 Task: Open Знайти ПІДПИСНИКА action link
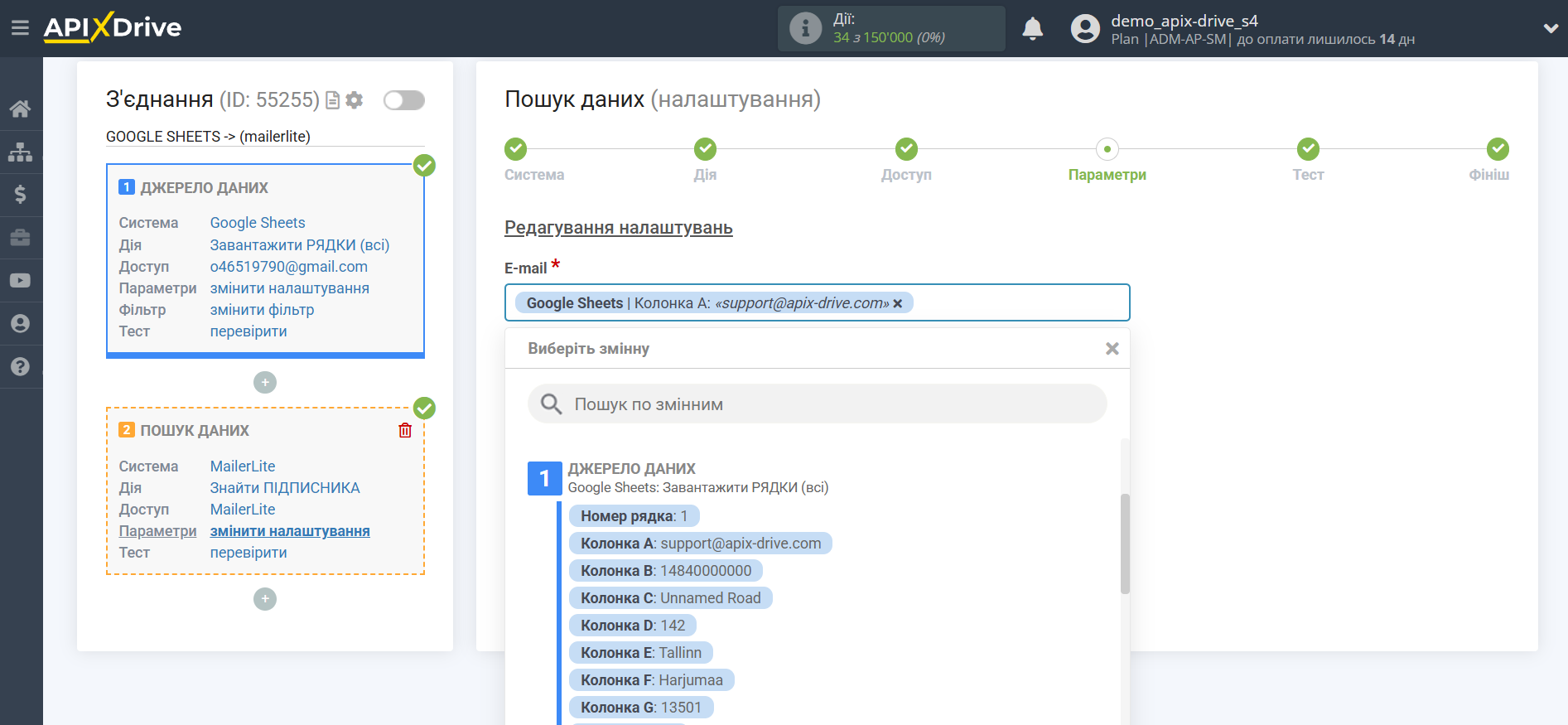point(285,488)
